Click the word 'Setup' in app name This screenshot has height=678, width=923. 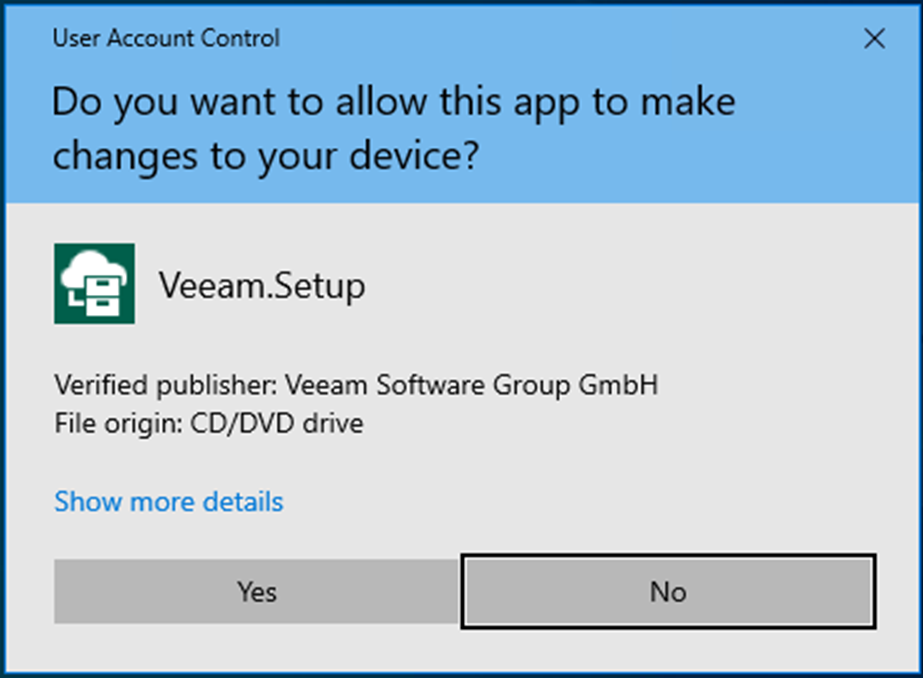click(318, 287)
